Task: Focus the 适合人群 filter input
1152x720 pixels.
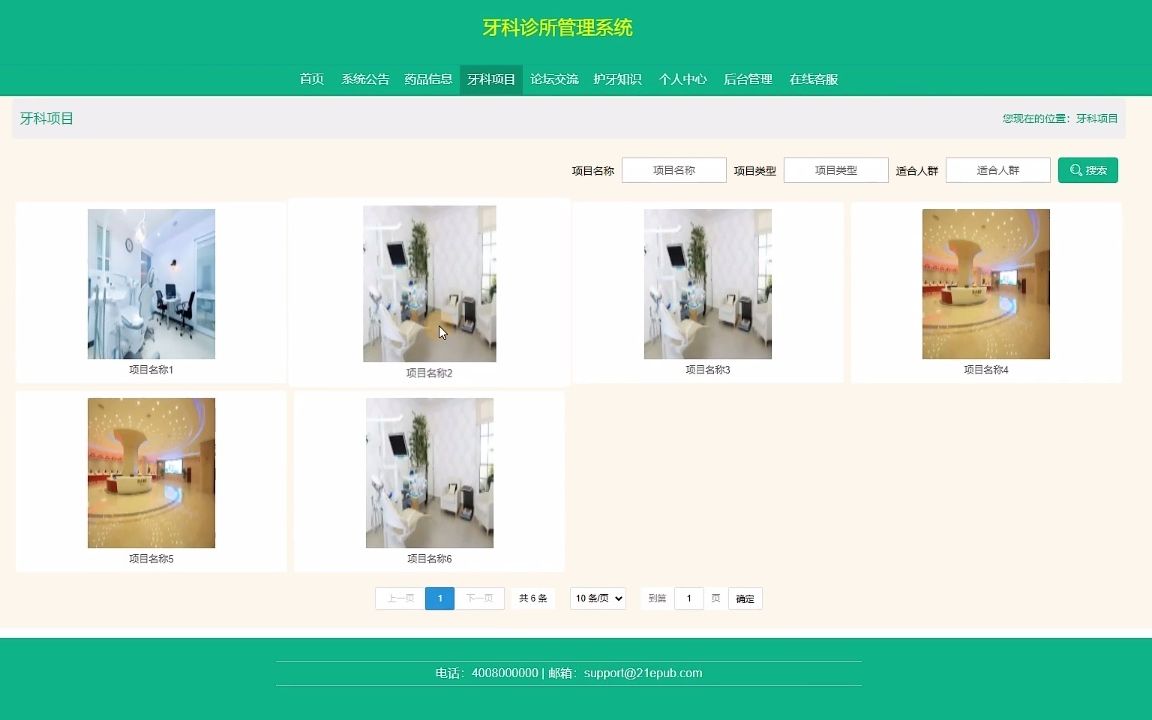Action: [x=997, y=170]
